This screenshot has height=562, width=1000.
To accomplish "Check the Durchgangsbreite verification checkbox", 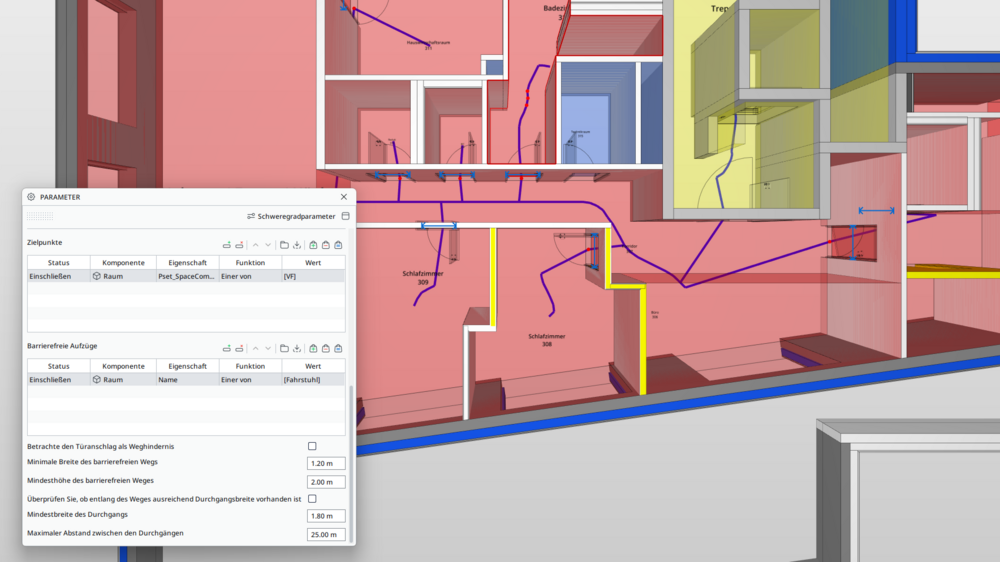I will point(312,498).
